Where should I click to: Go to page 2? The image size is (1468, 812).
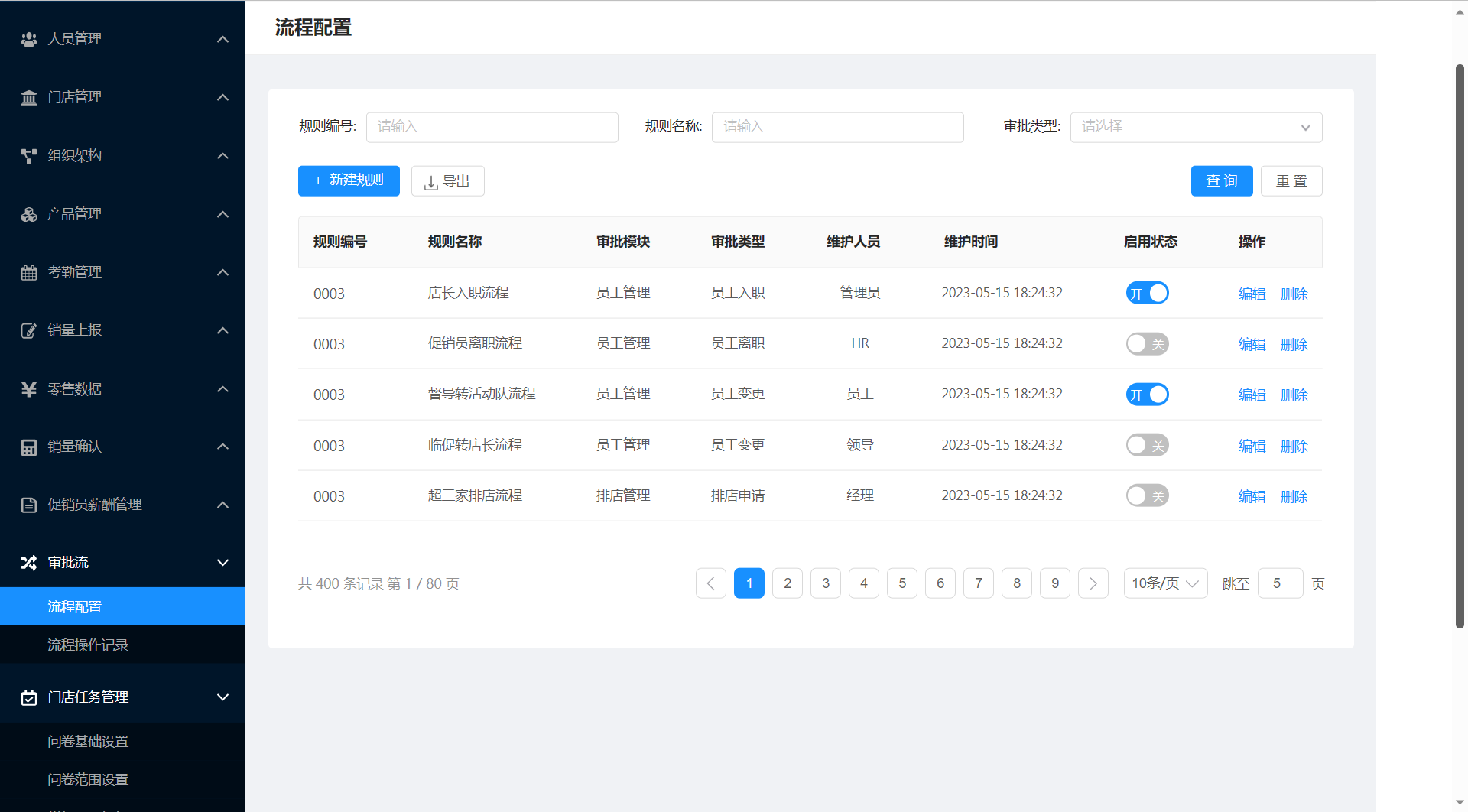coord(788,583)
